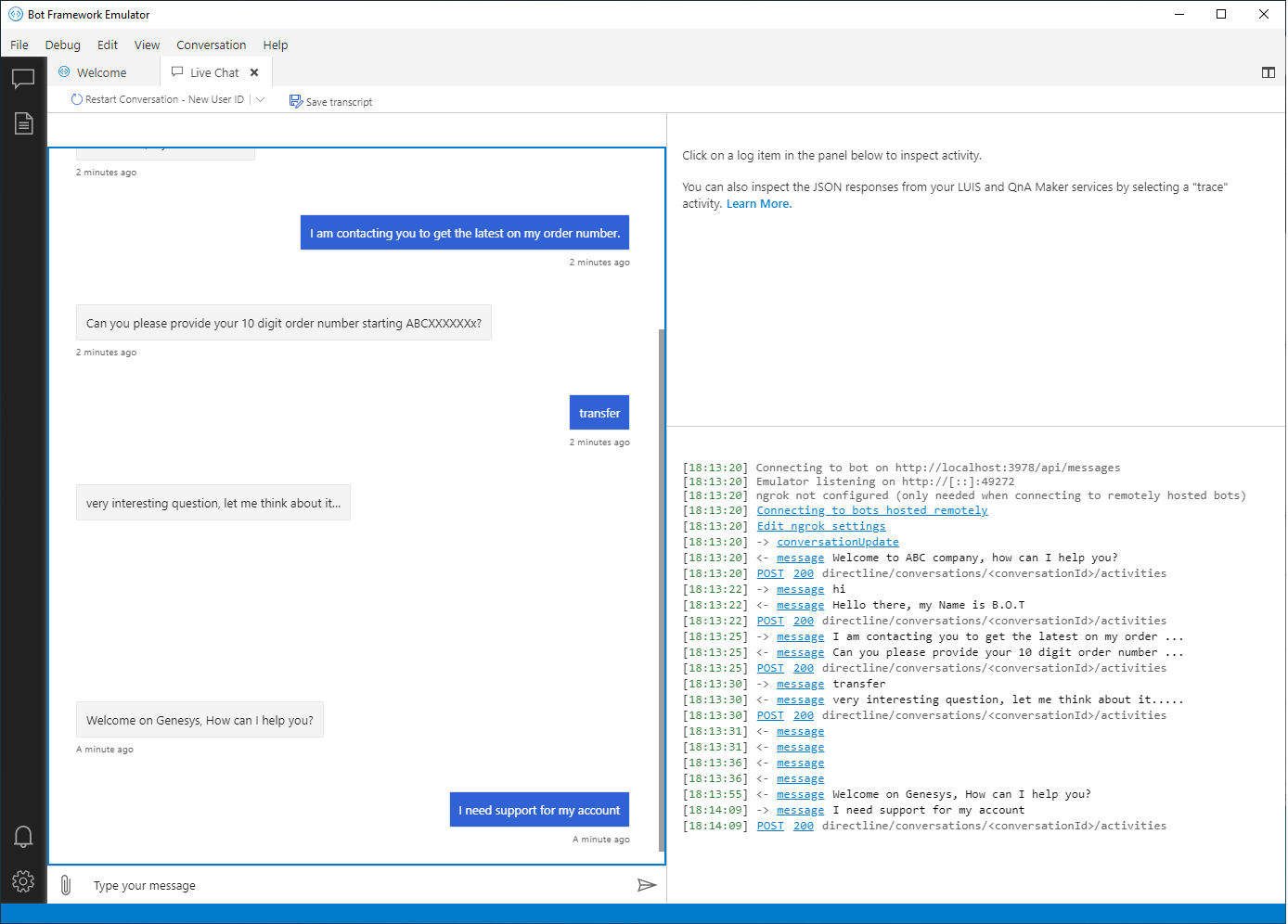Select bubble 'Welcome on Genesys, How can I help you?'
This screenshot has height=924, width=1288.
click(200, 720)
